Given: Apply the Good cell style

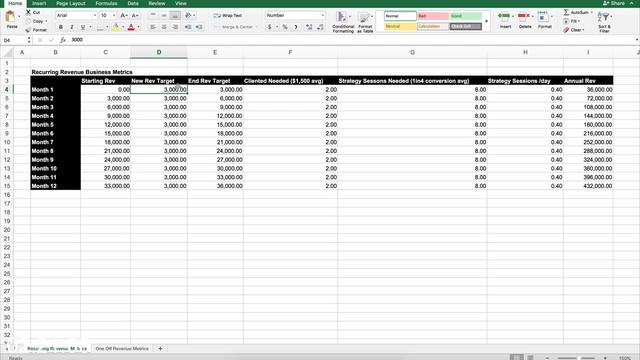Looking at the screenshot, I should (466, 16).
